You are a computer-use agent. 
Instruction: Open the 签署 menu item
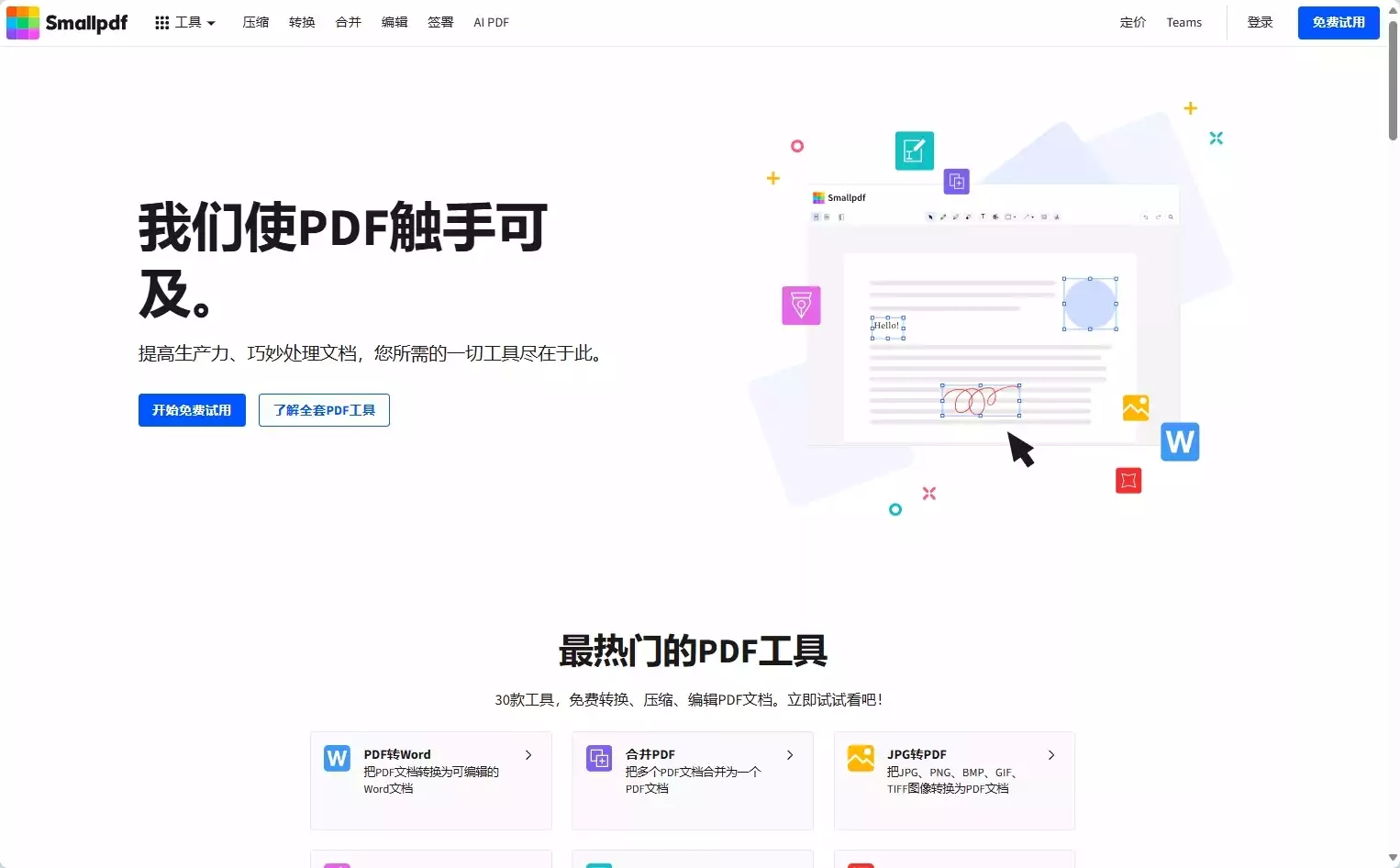[x=440, y=22]
